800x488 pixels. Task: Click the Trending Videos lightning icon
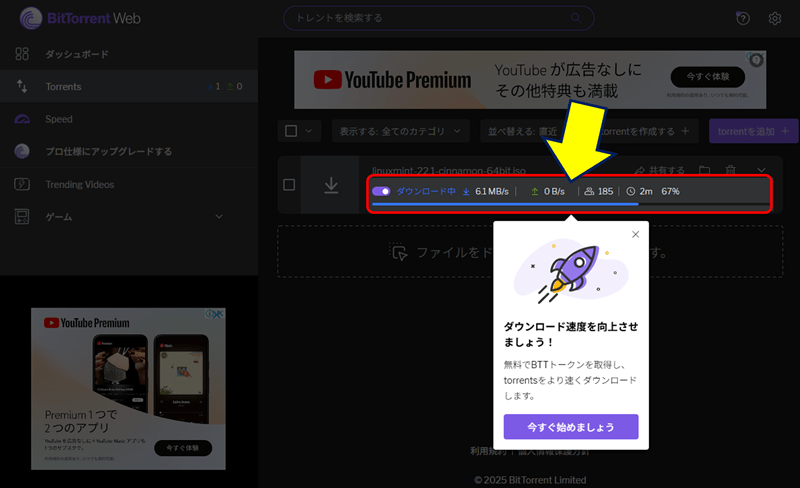pos(22,184)
